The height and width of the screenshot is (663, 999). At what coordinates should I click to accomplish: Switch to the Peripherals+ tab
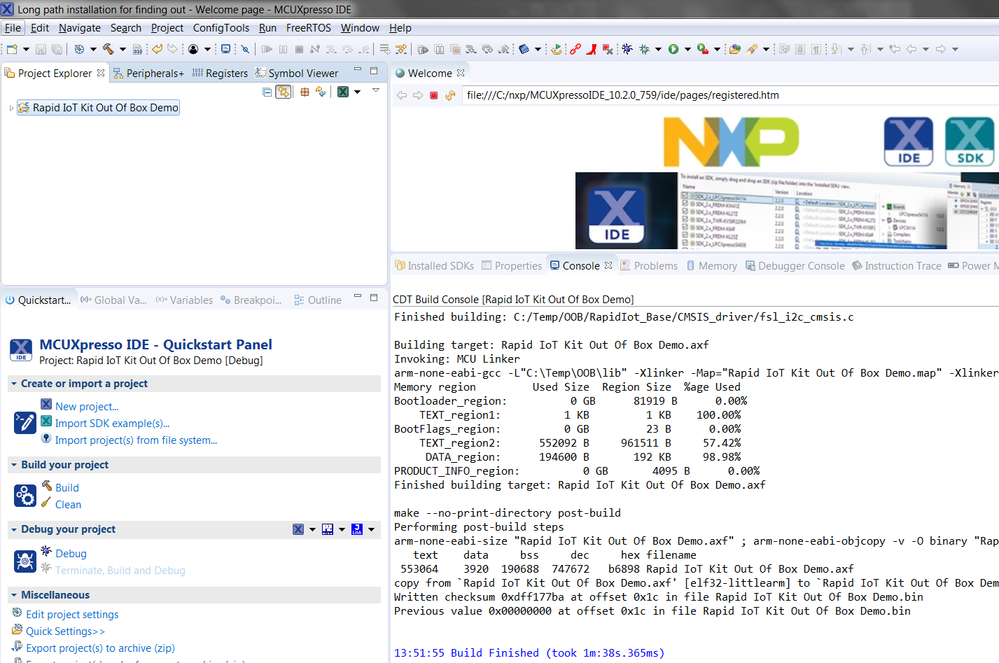coord(148,73)
